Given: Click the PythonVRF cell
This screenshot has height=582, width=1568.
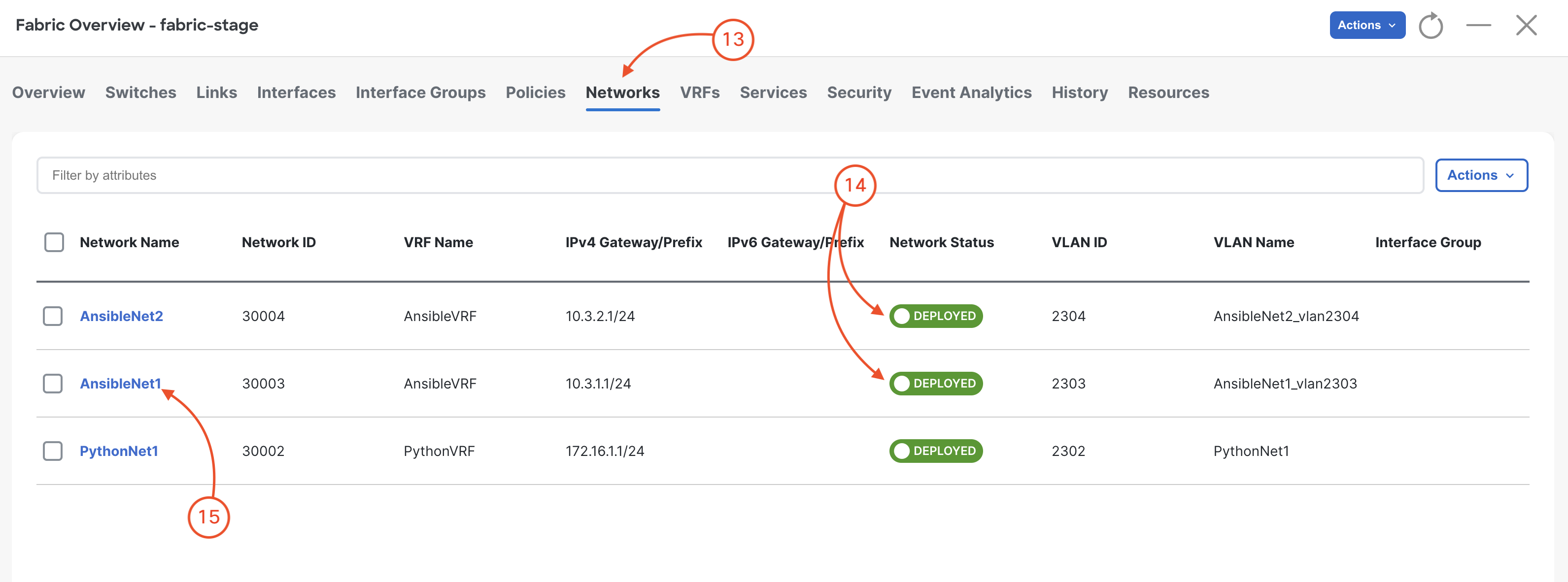Looking at the screenshot, I should pos(440,451).
